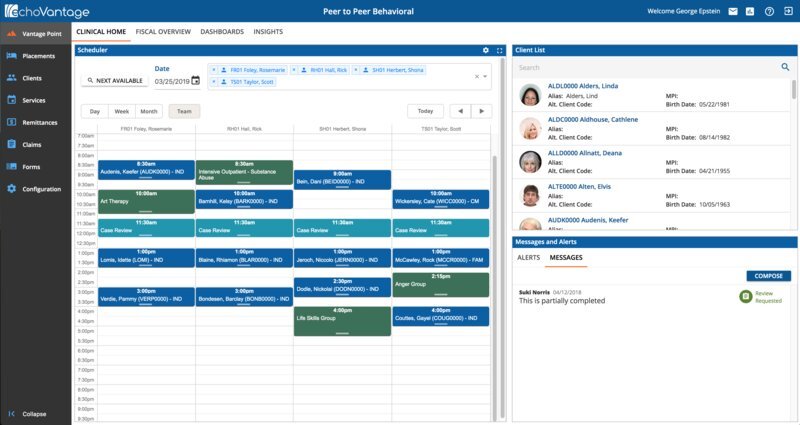Select the Team view toggle
The height and width of the screenshot is (425, 800).
(x=184, y=111)
